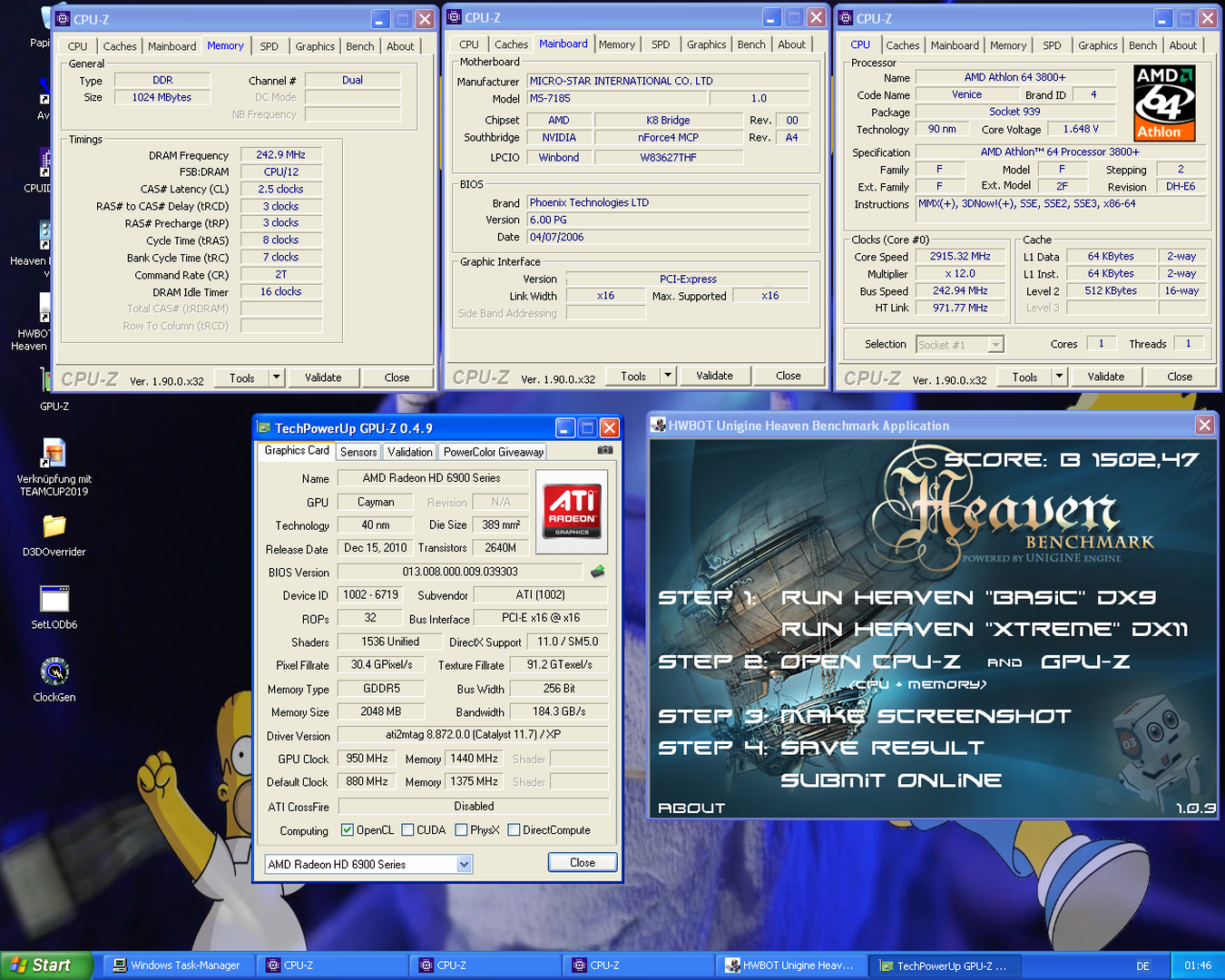Open the TEAMCUP2019 shortcut icon
Viewport: 1225px width, 980px height.
[54, 453]
